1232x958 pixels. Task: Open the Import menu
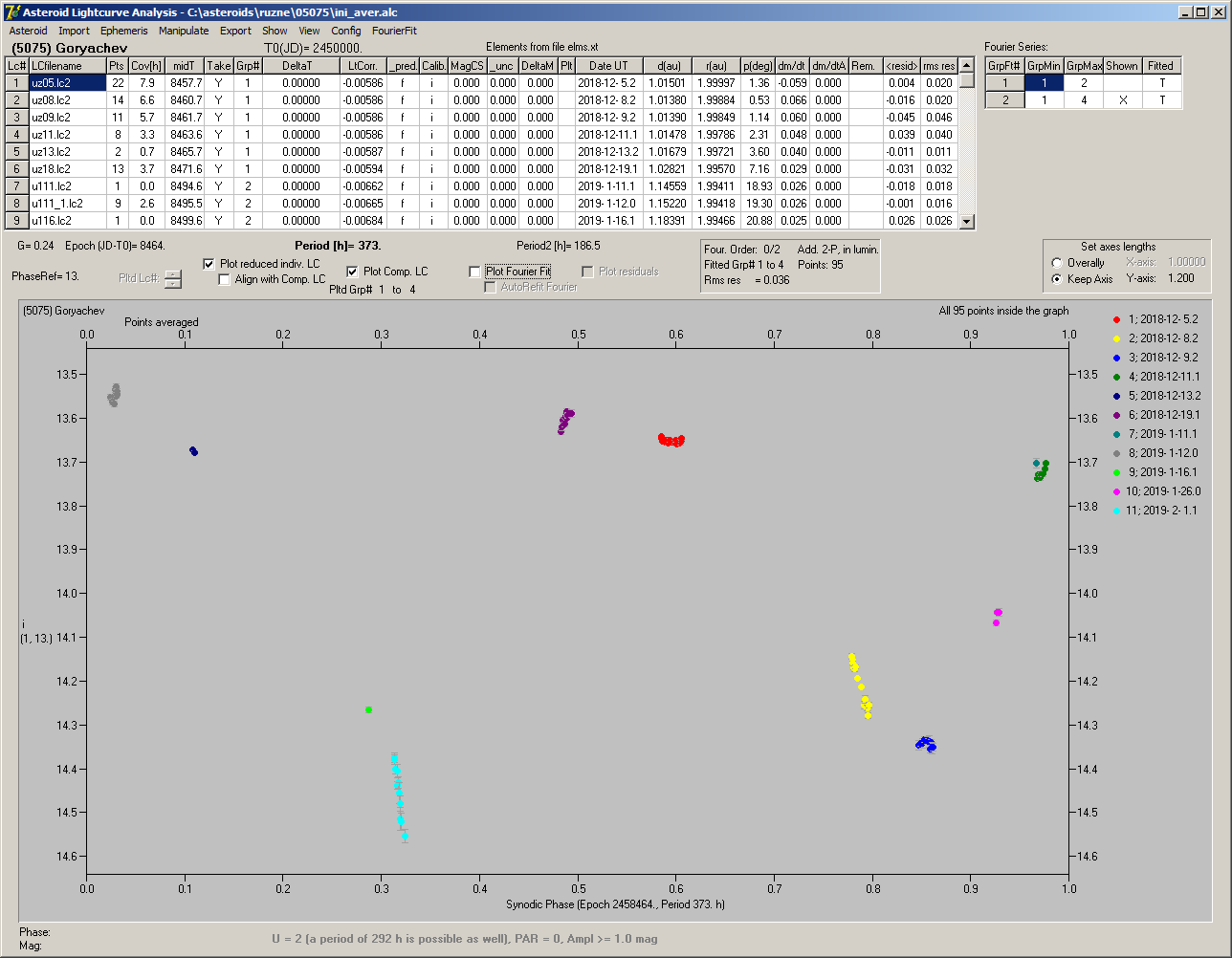tap(74, 31)
